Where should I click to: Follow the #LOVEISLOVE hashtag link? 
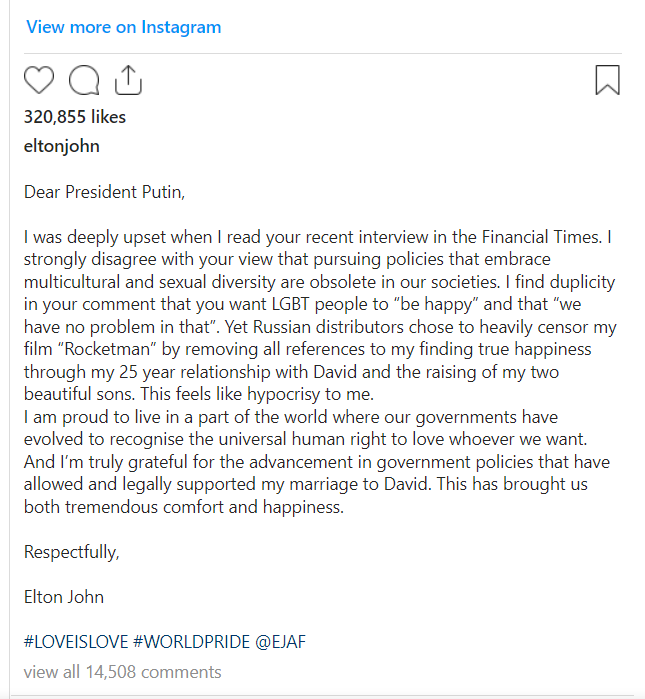point(76,642)
